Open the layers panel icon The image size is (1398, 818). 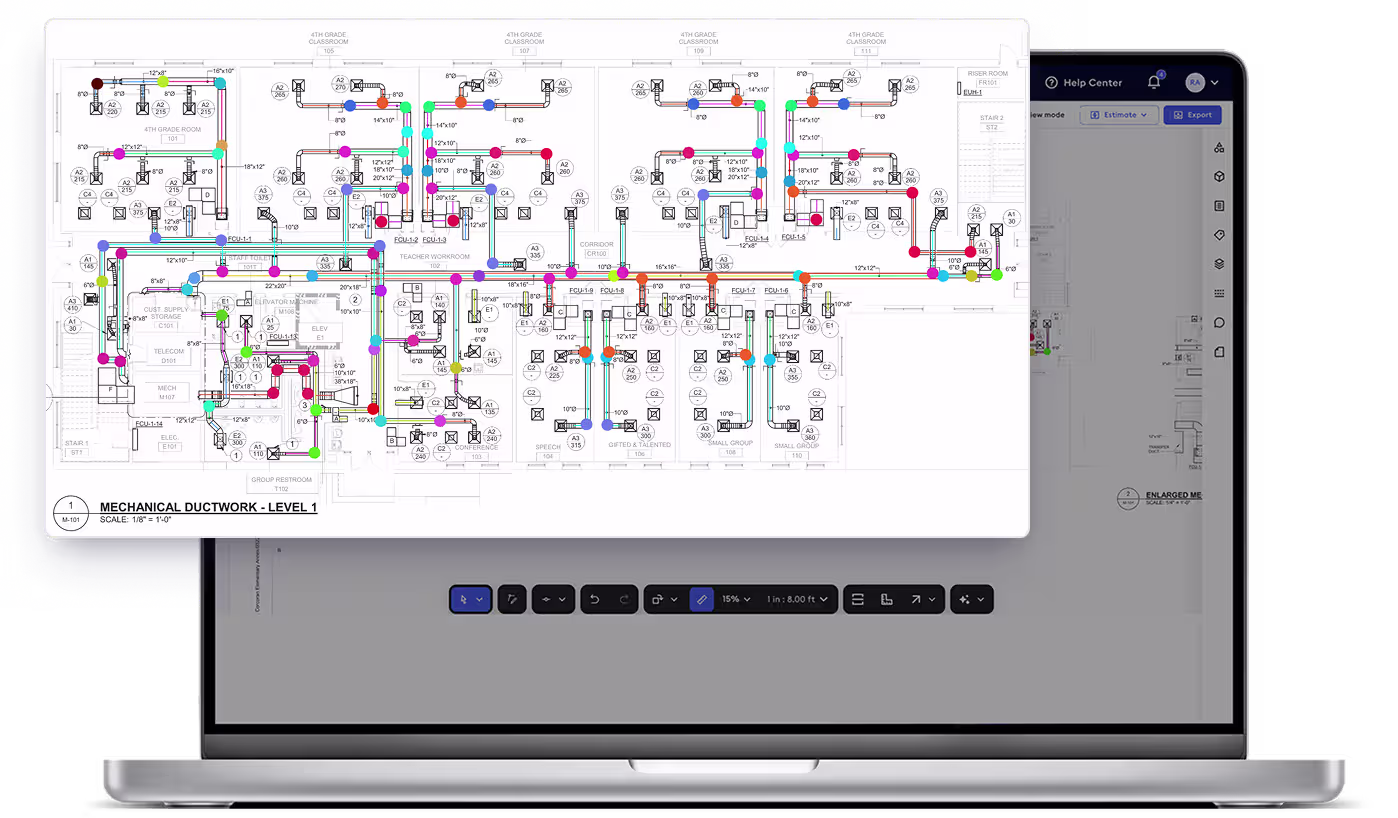[x=1219, y=264]
